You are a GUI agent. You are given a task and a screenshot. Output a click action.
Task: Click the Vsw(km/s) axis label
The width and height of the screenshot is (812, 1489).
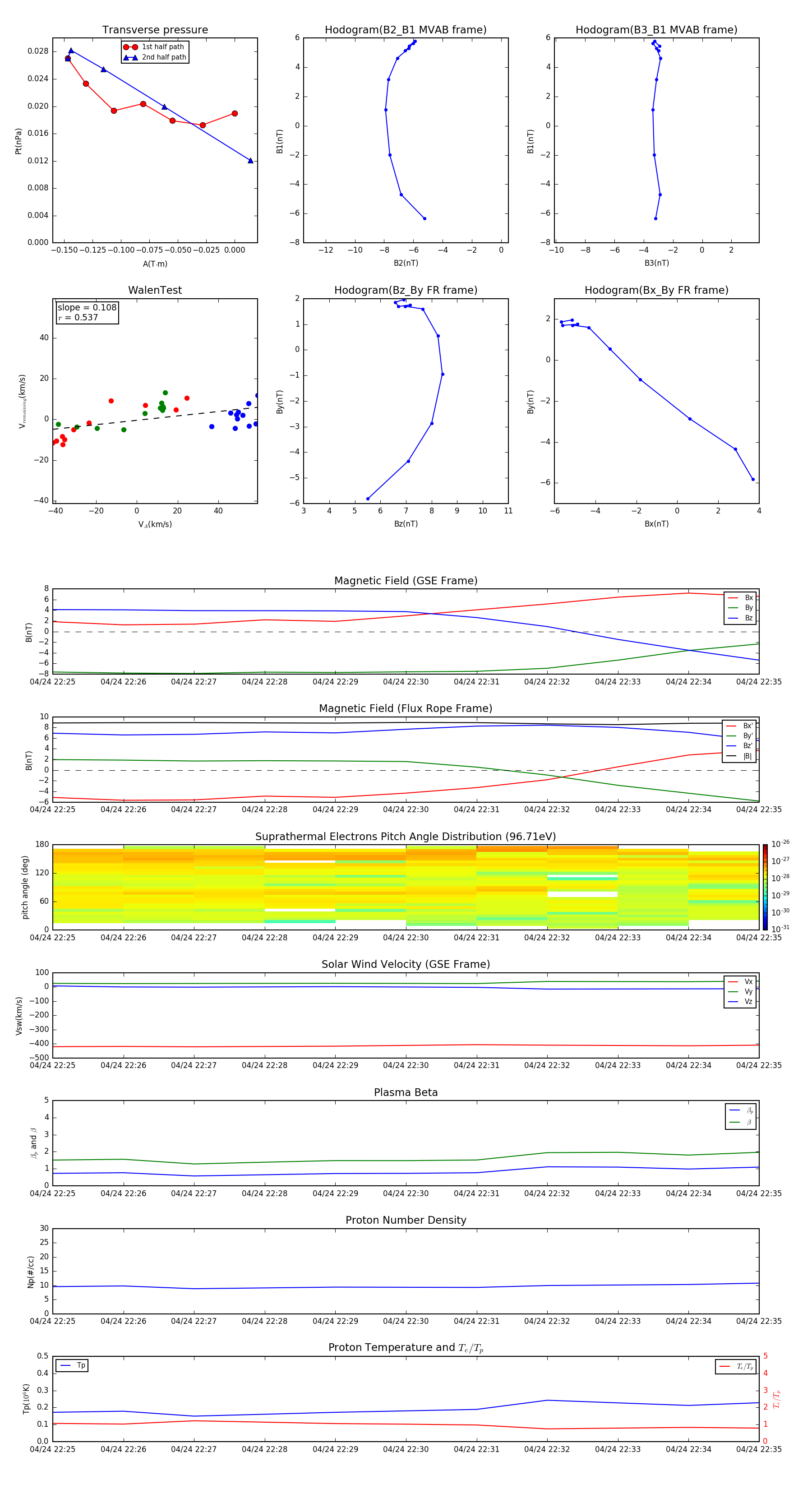coord(18,1016)
